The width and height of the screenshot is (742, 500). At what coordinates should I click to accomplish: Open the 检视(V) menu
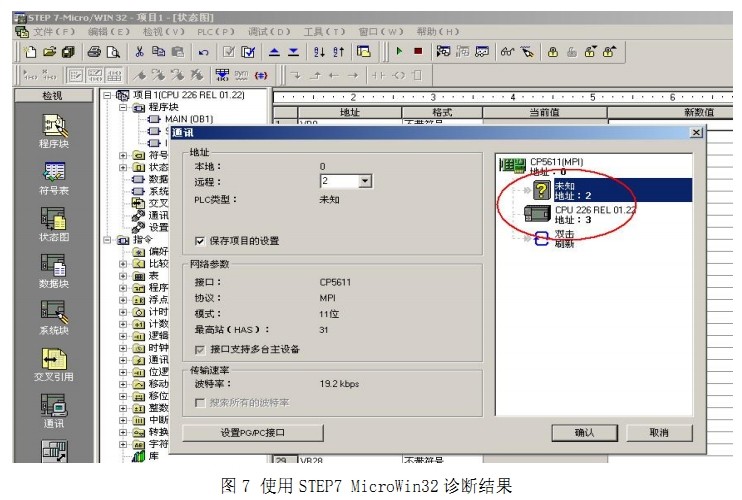tap(164, 32)
